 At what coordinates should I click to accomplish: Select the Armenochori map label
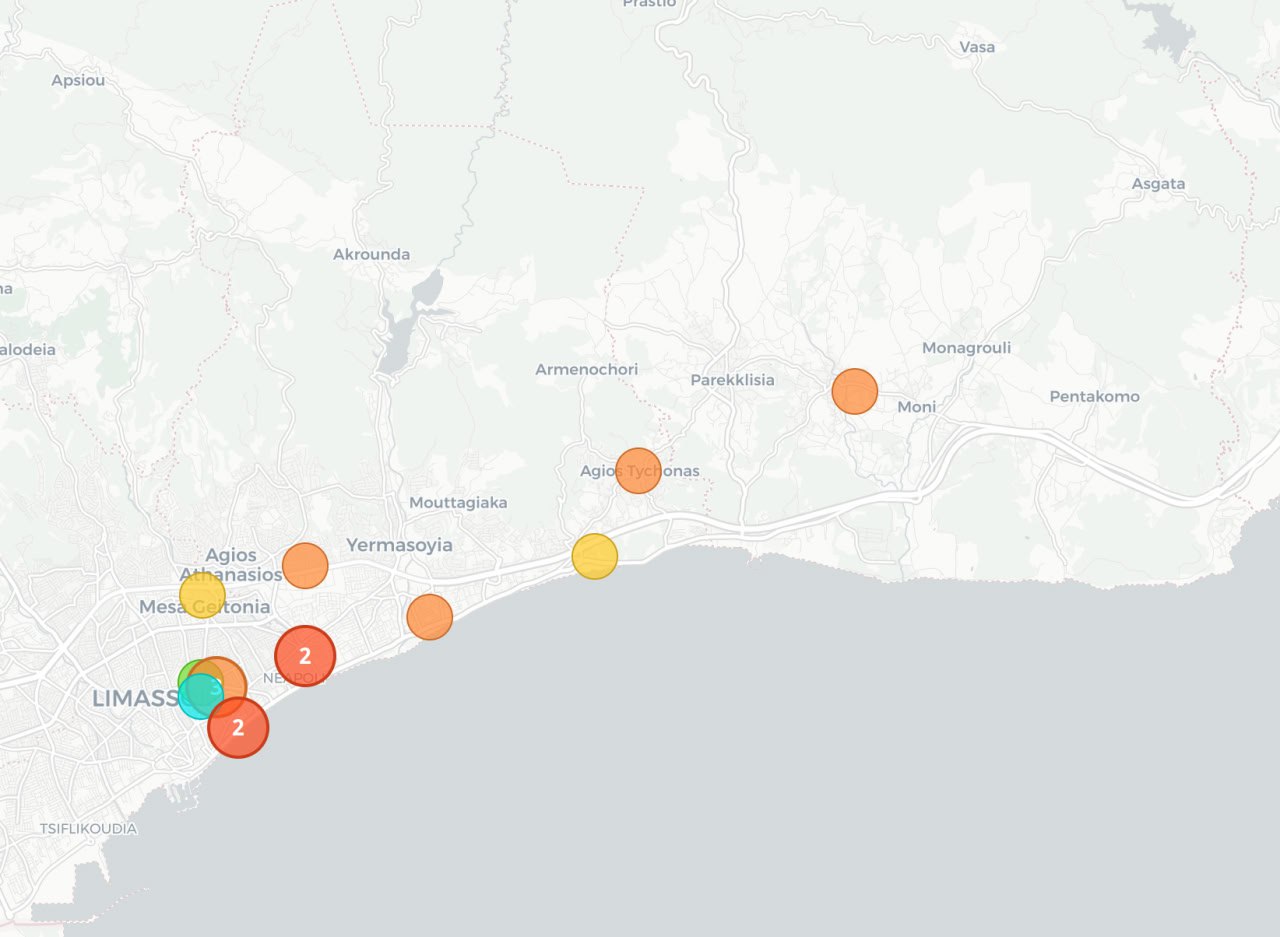click(586, 369)
